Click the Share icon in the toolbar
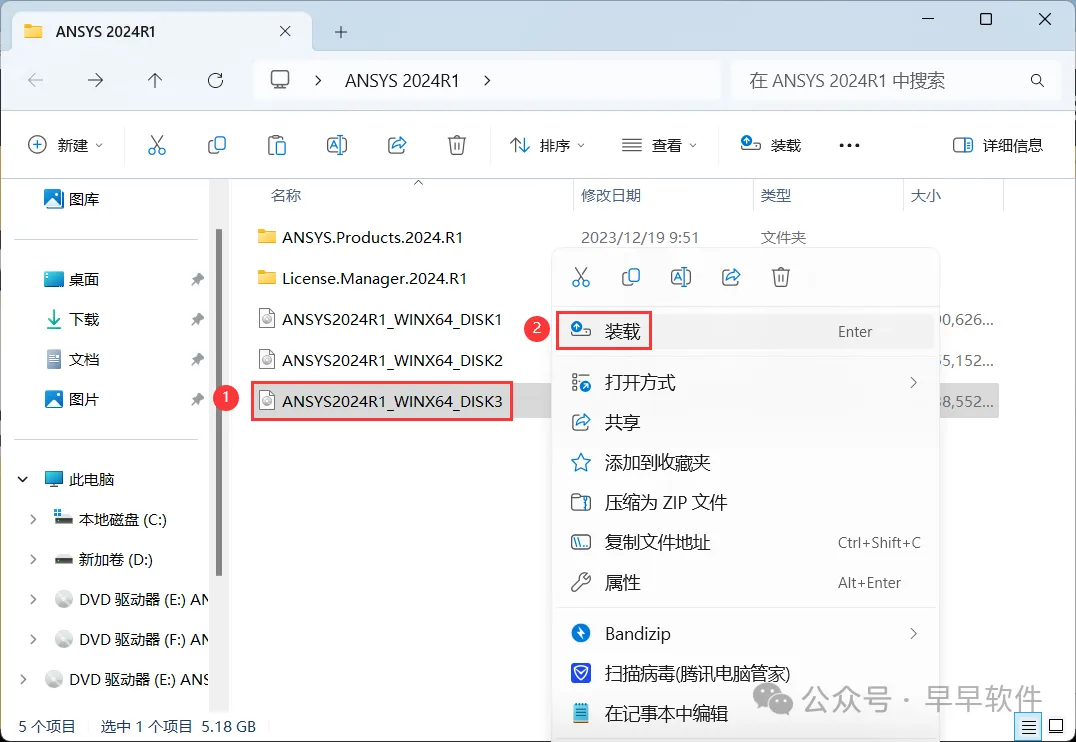Viewport: 1076px width, 742px height. [x=397, y=145]
